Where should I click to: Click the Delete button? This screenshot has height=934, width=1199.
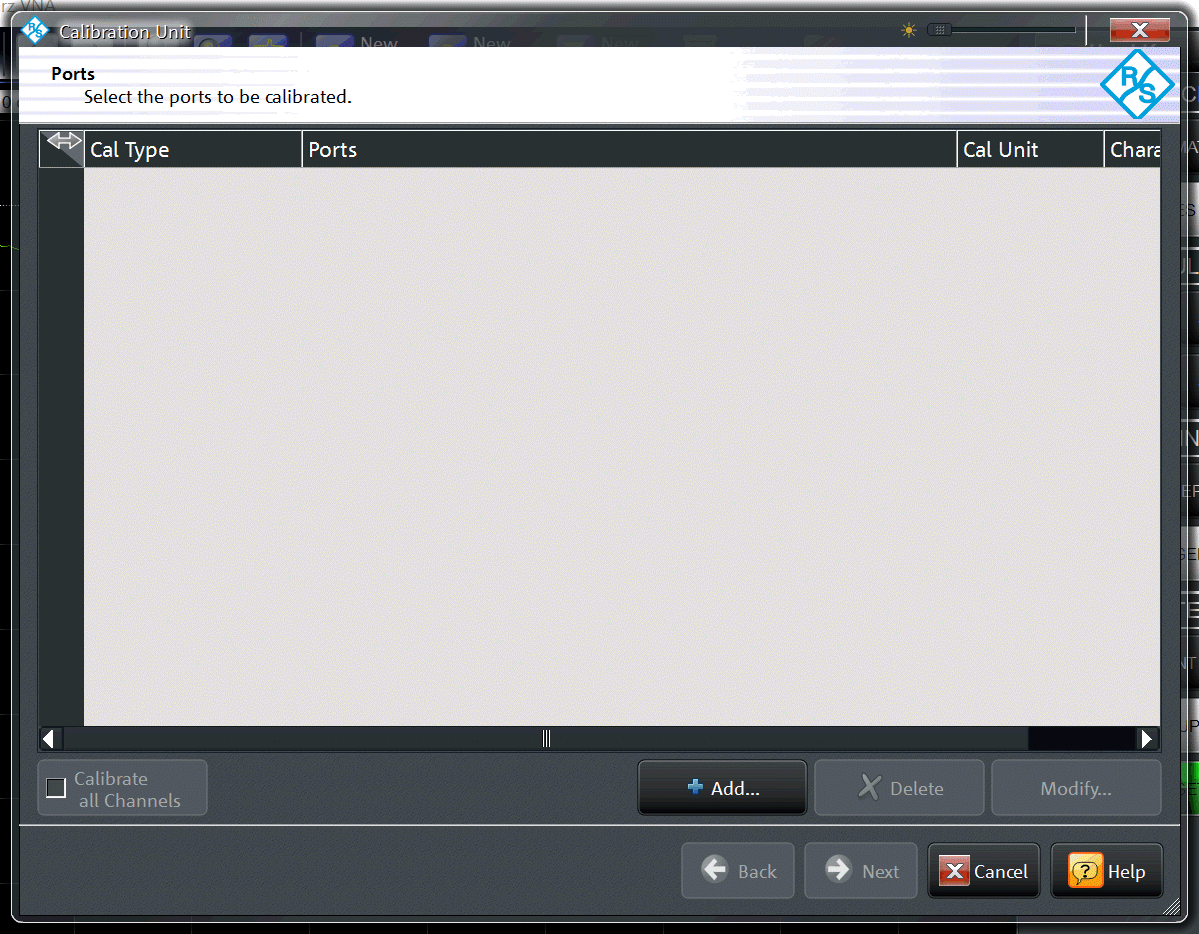[x=899, y=788]
